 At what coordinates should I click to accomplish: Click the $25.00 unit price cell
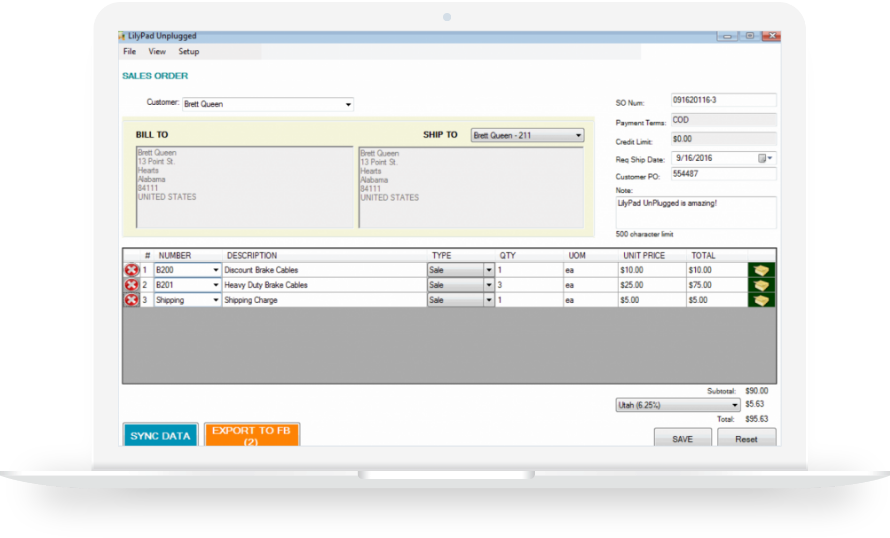[x=652, y=285]
